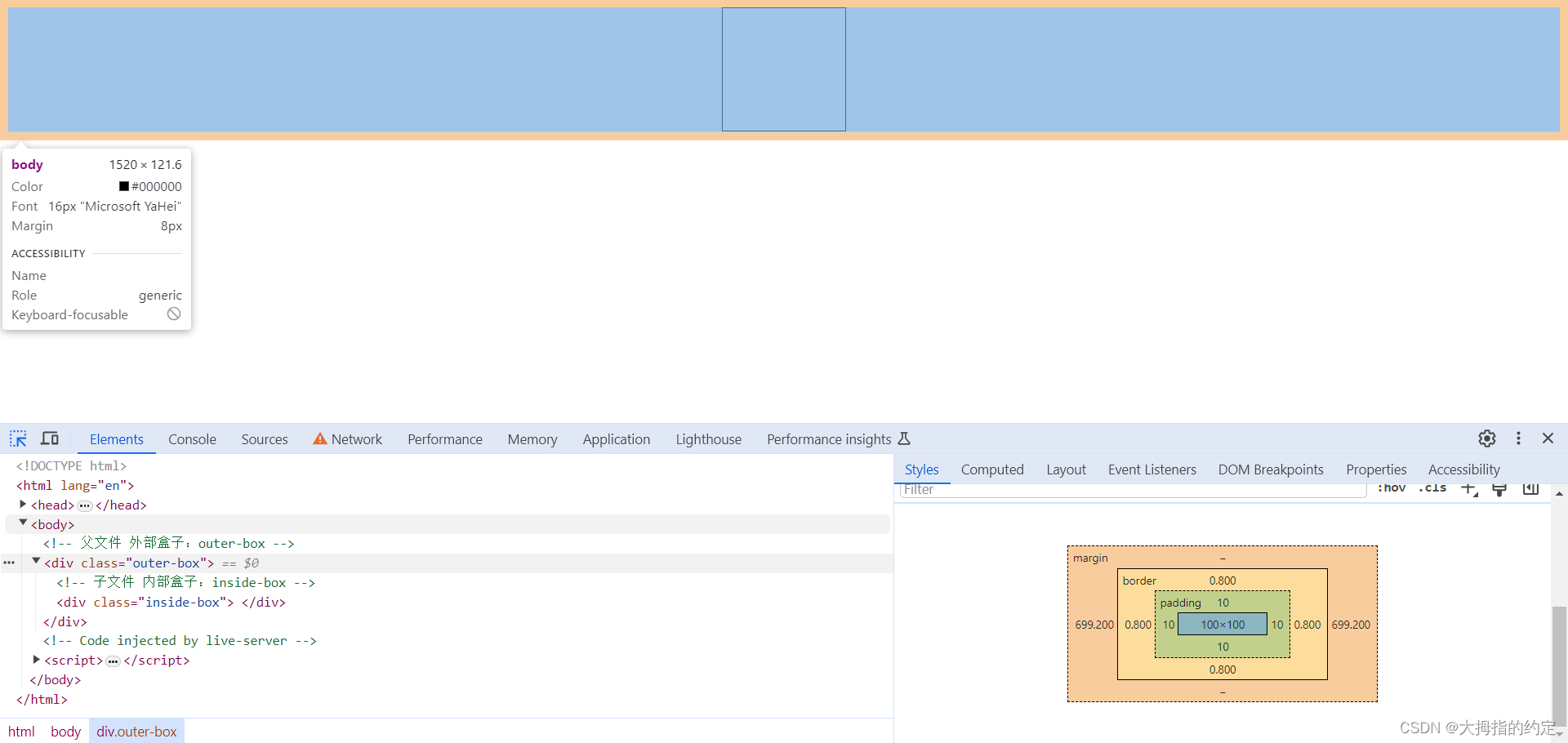1568x743 pixels.
Task: Select the inspect element tool
Action: (17, 438)
